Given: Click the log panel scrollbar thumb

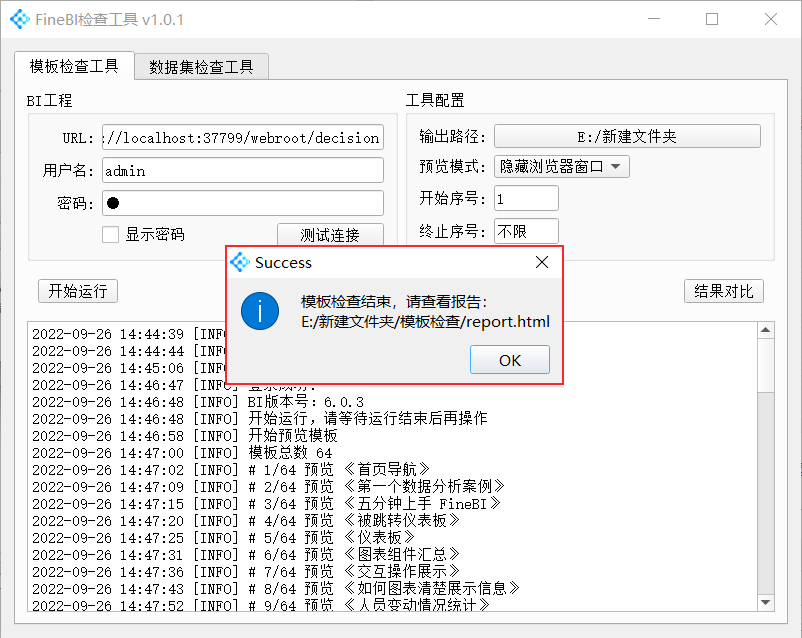Looking at the screenshot, I should point(766,365).
